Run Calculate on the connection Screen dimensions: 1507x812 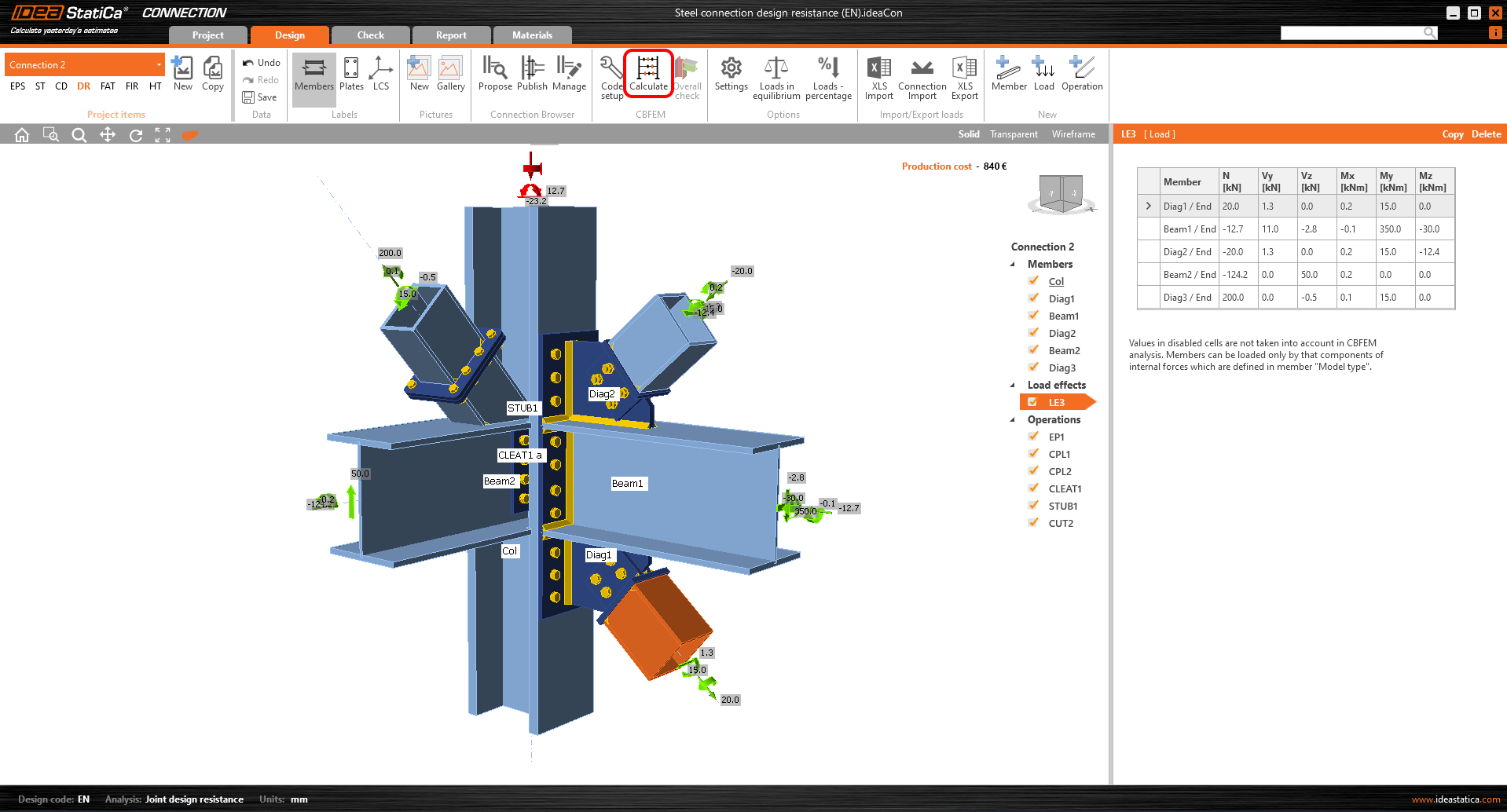[x=649, y=75]
